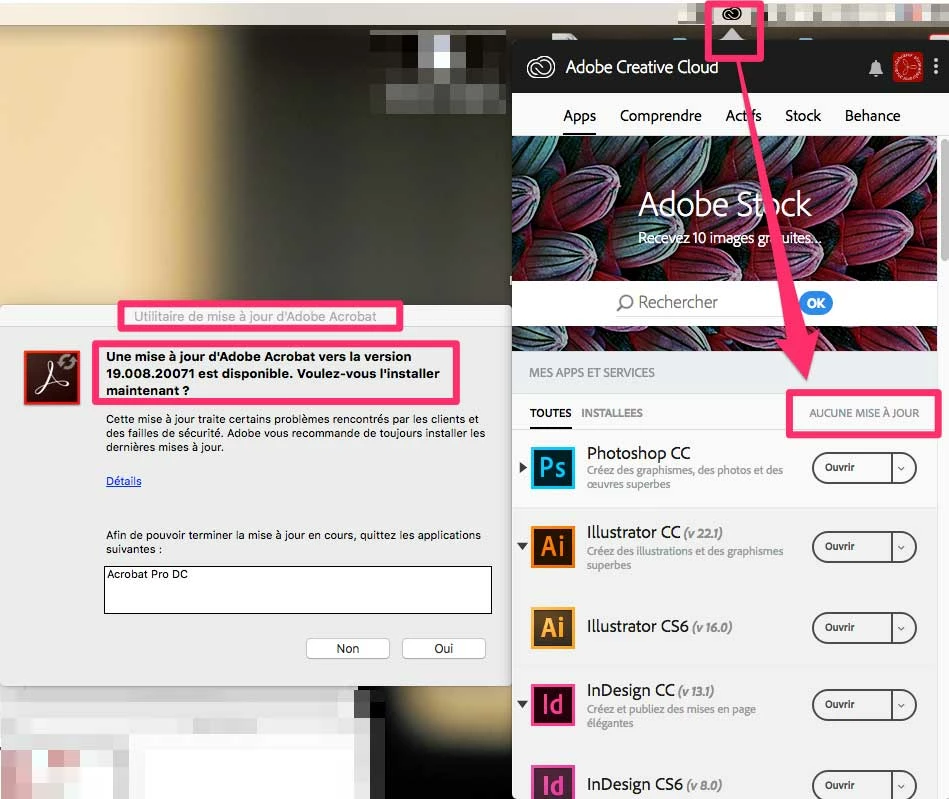This screenshot has width=949, height=799.
Task: Click the Adobe Stock banner image
Action: (724, 208)
